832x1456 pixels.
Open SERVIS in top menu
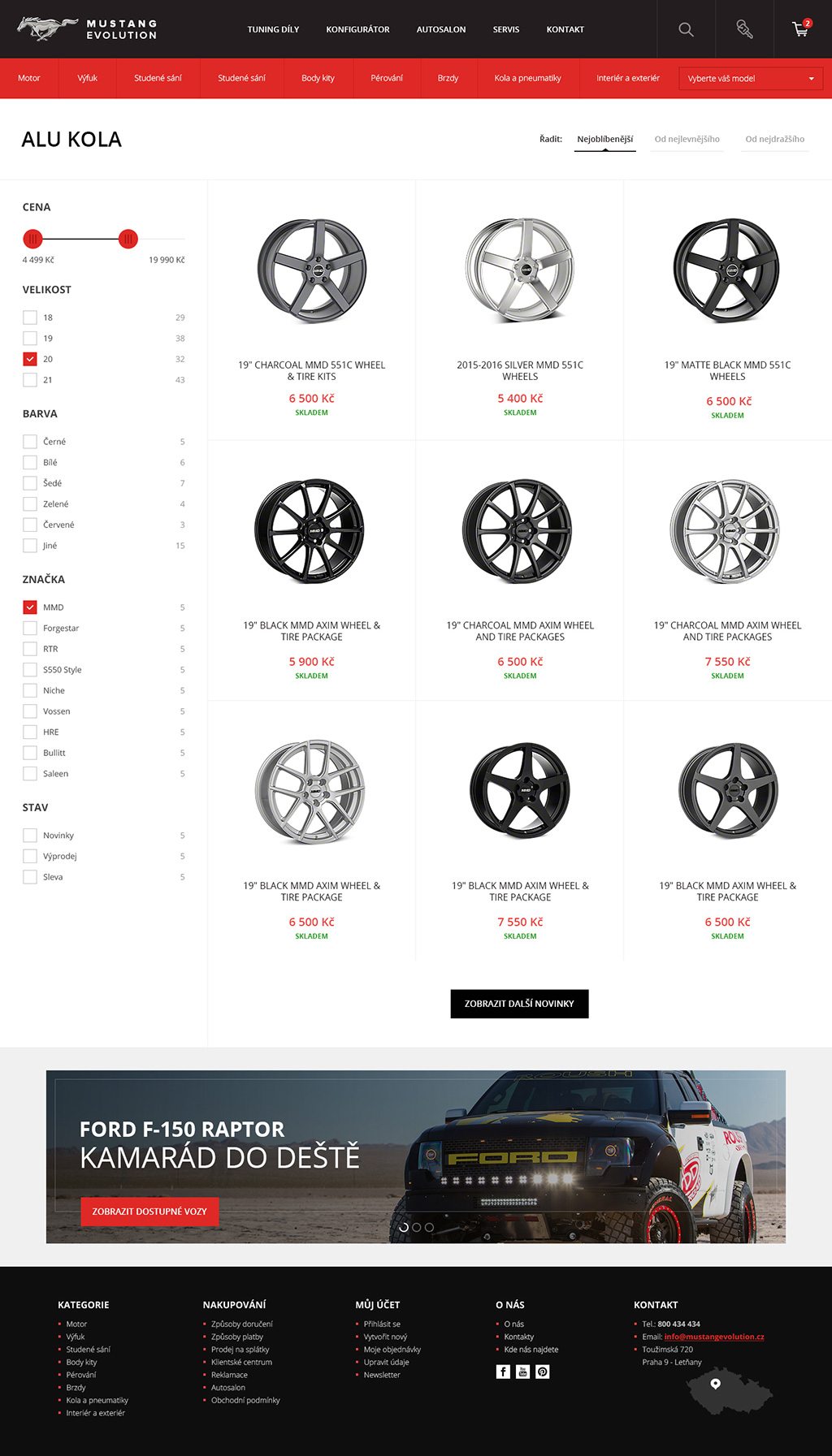coord(506,29)
